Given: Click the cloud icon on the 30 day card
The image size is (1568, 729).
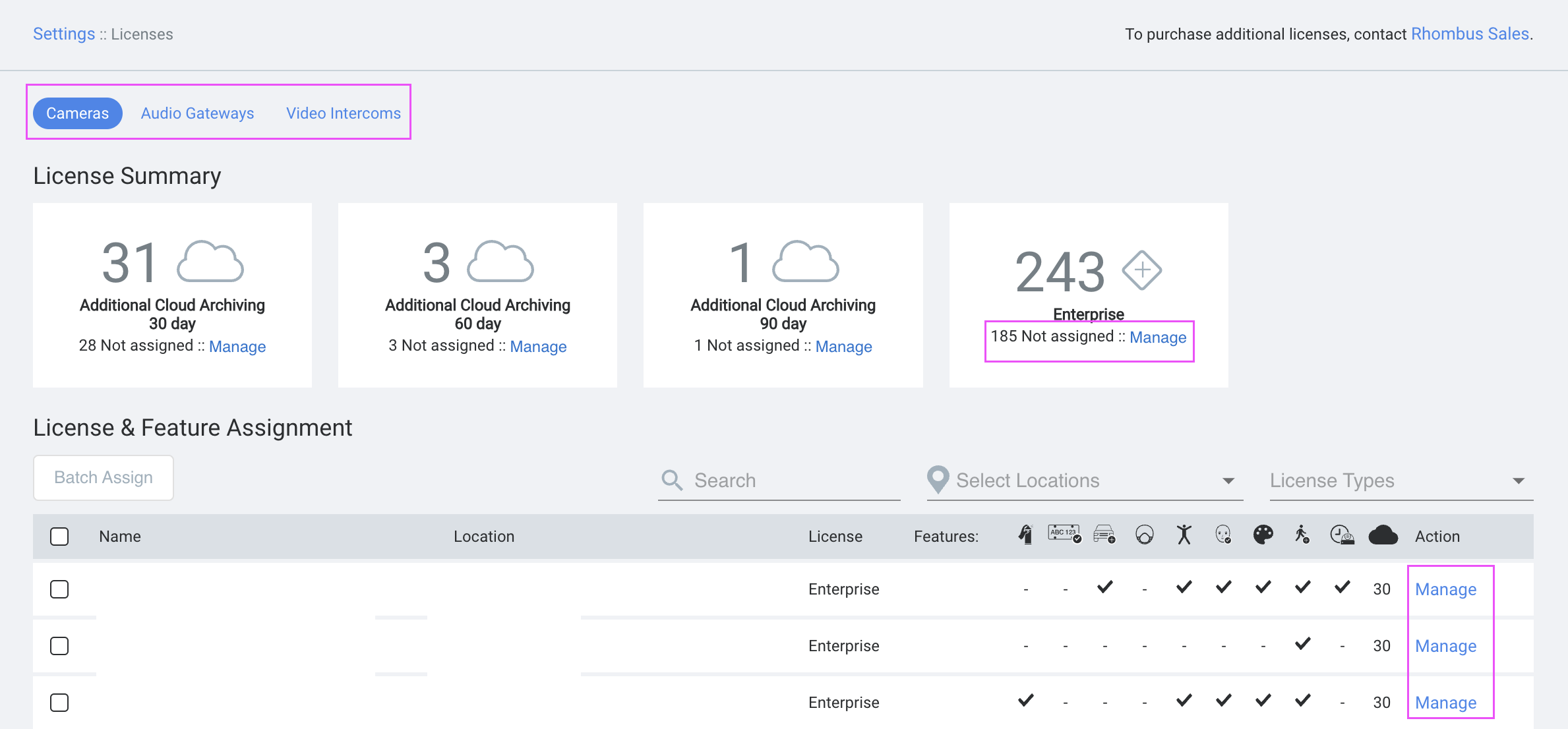Looking at the screenshot, I should pos(210,262).
